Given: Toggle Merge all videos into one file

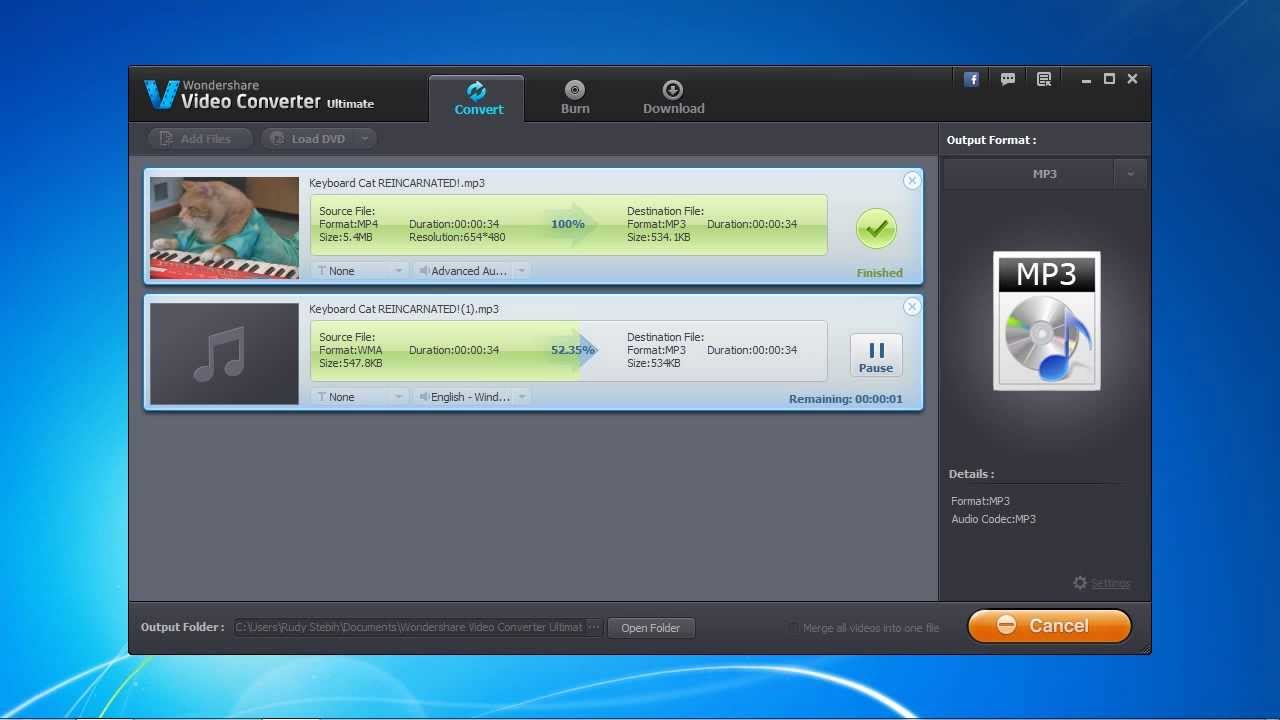Looking at the screenshot, I should (x=793, y=628).
